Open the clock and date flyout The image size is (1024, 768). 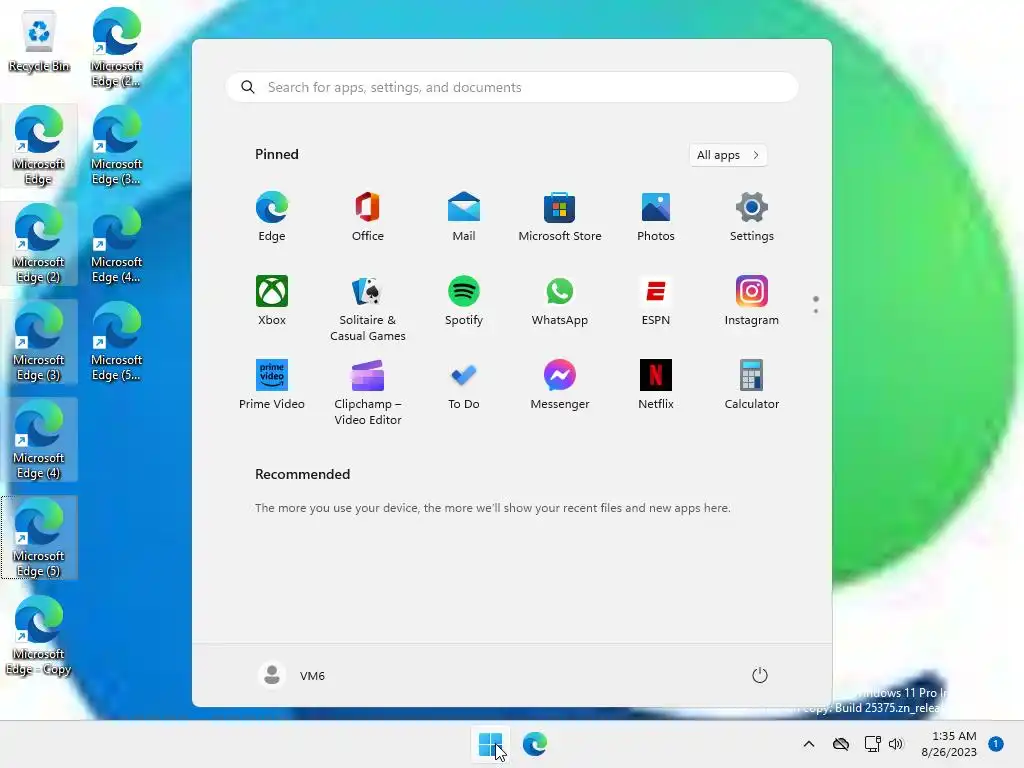point(949,744)
